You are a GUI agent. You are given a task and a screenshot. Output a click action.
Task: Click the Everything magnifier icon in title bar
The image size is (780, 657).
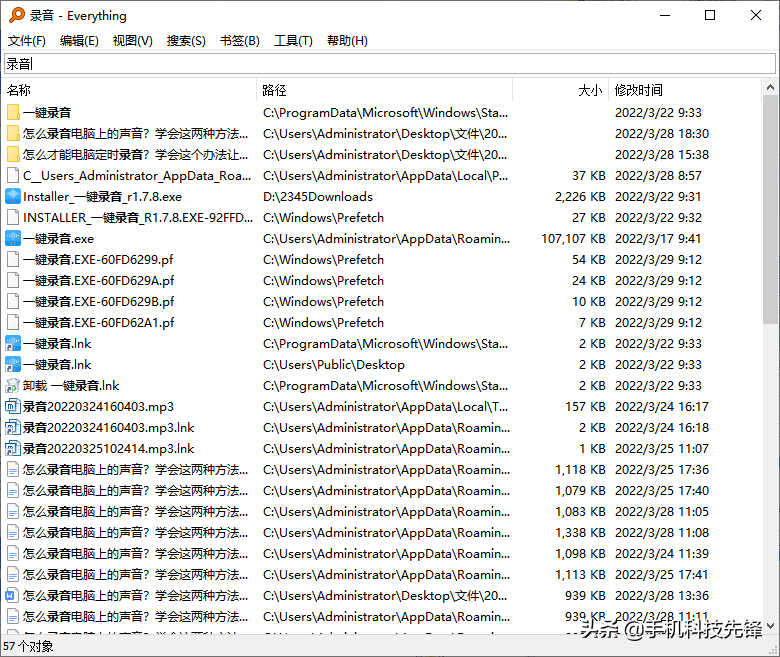tap(16, 15)
